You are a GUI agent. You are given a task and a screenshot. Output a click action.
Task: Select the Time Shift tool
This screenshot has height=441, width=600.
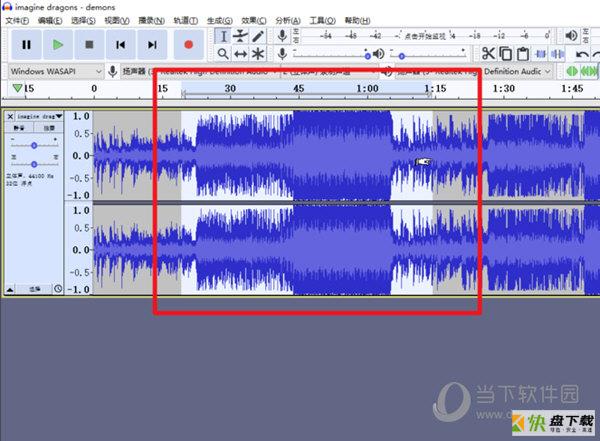(240, 54)
